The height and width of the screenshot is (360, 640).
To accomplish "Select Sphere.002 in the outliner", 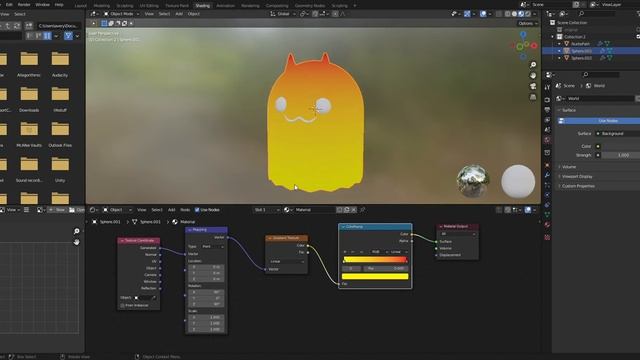I will click(581, 58).
